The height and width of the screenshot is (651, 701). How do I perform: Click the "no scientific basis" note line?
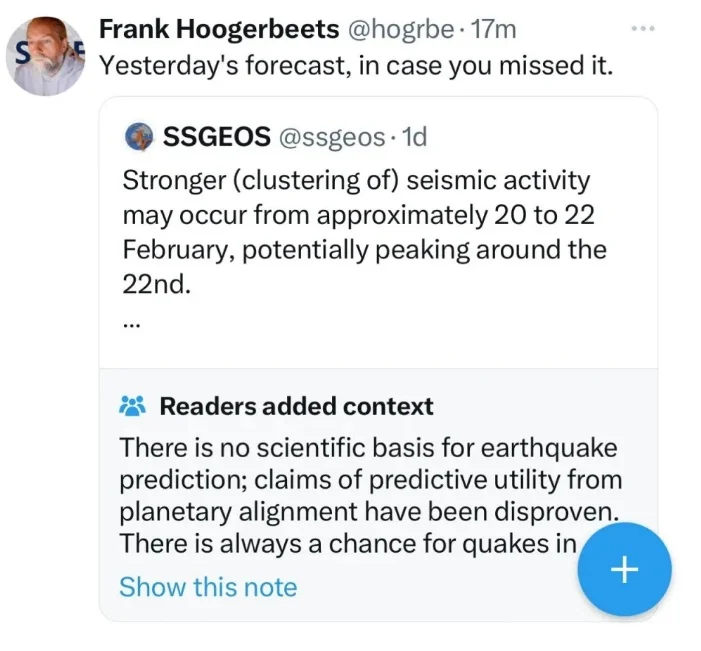tap(369, 447)
